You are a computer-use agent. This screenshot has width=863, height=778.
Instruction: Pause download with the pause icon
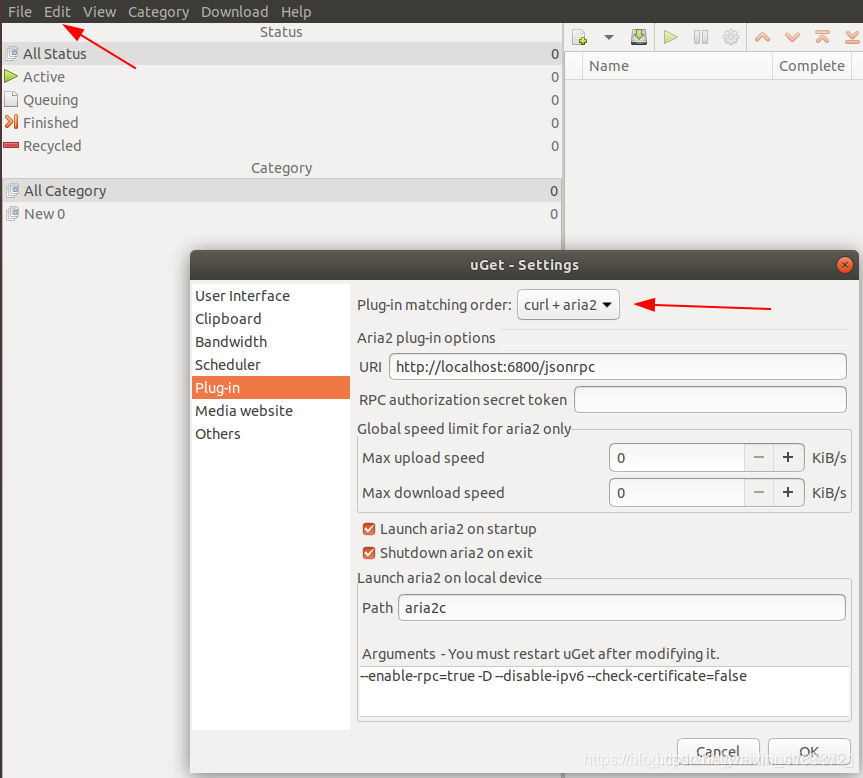(701, 37)
